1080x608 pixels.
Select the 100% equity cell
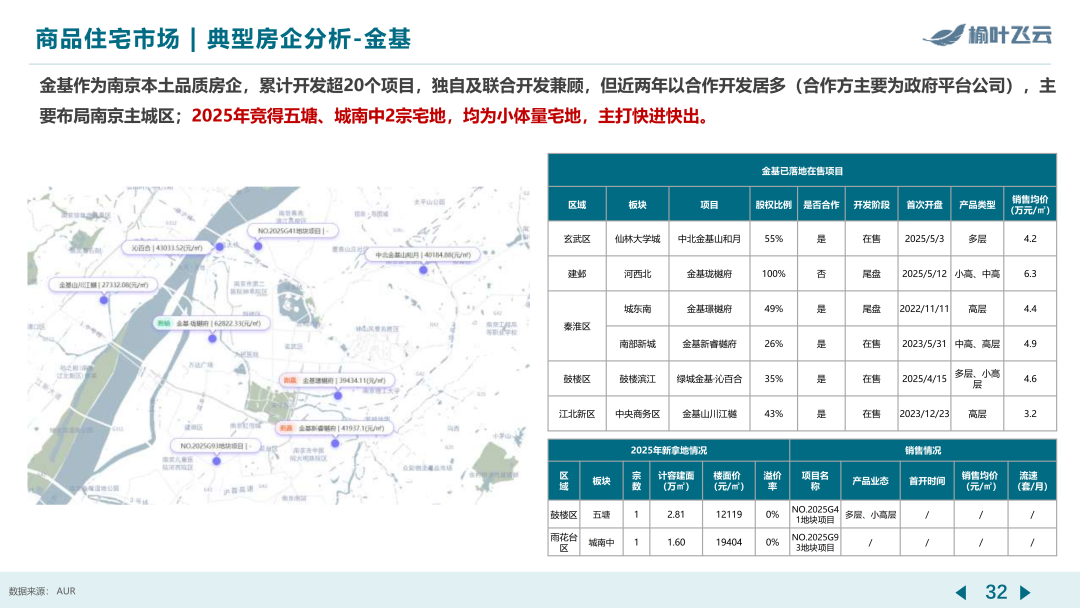(x=773, y=274)
